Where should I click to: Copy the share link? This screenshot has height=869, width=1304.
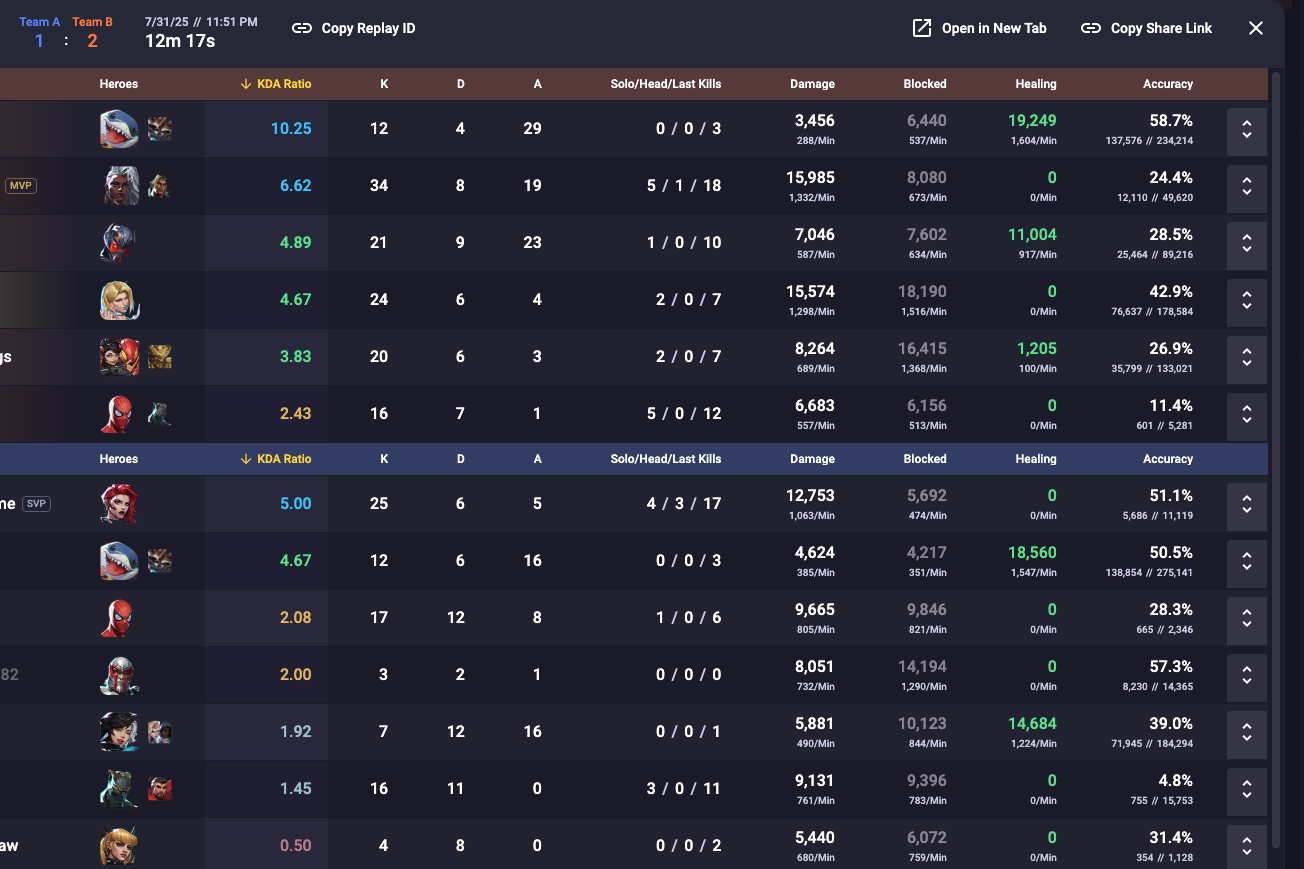coord(1147,28)
